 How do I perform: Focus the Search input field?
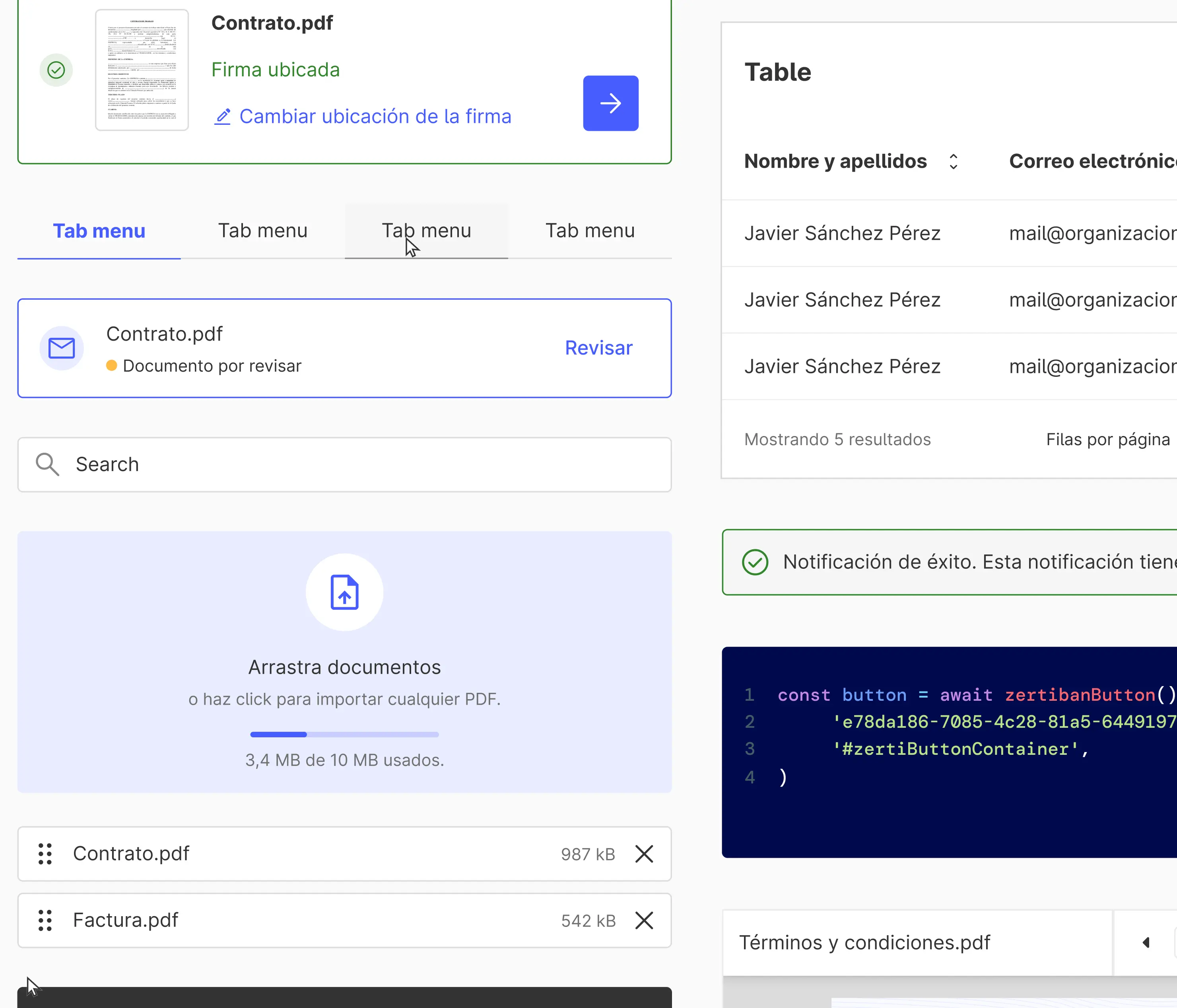[x=363, y=464]
